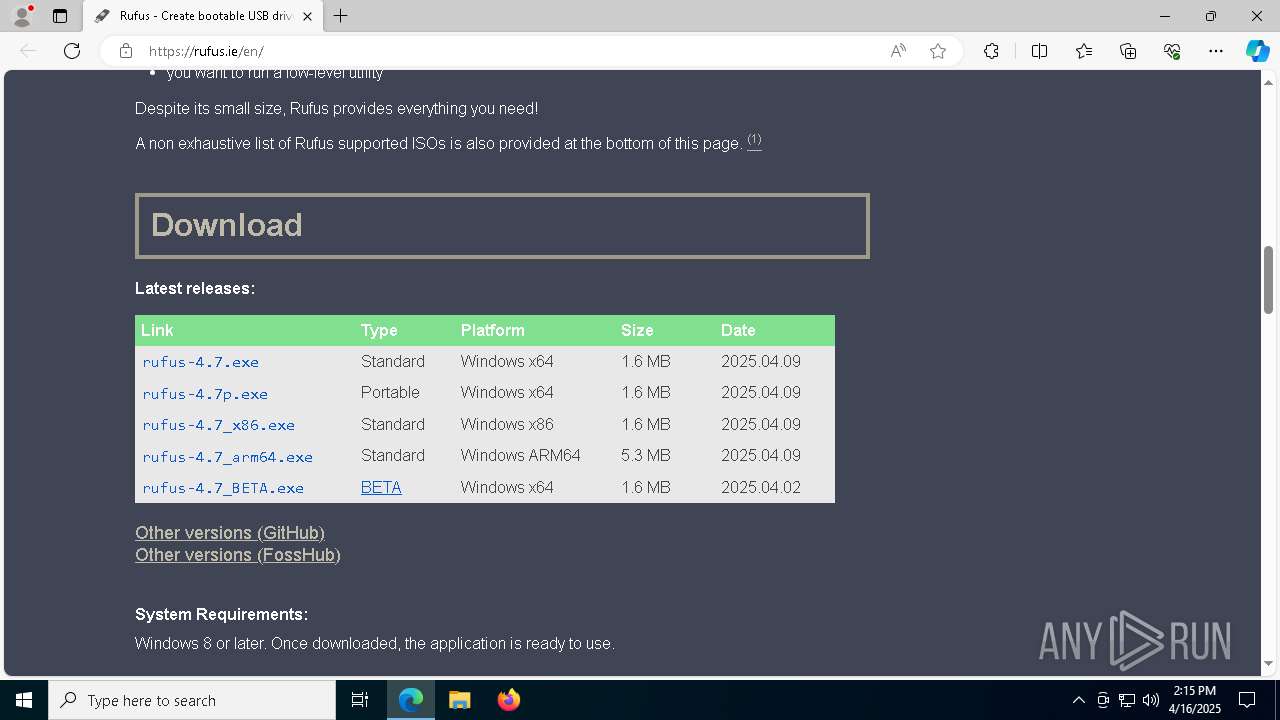The height and width of the screenshot is (720, 1280).
Task: Show hidden tray icons chevron
Action: click(1078, 700)
